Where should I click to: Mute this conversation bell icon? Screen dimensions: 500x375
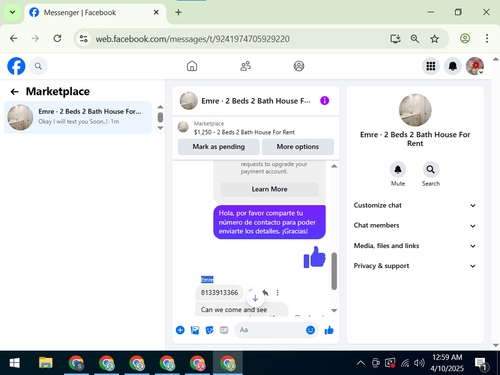coord(398,170)
